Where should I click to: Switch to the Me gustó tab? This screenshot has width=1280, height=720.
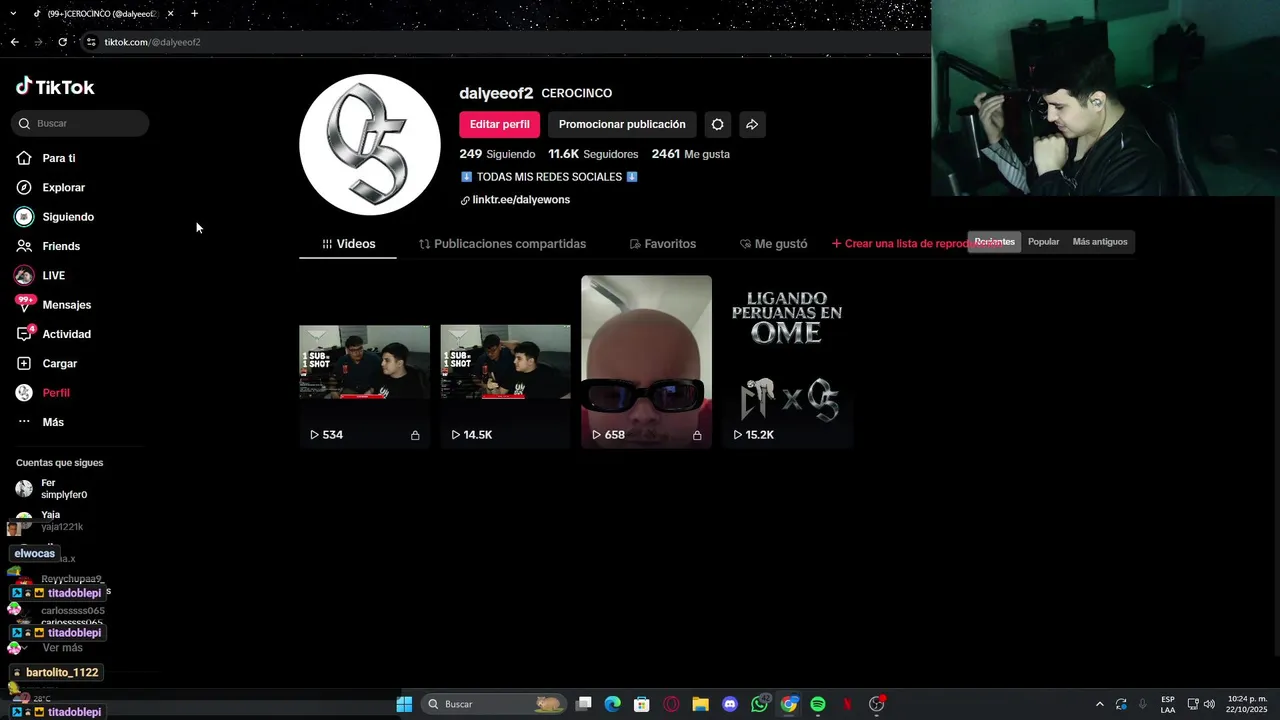click(773, 244)
